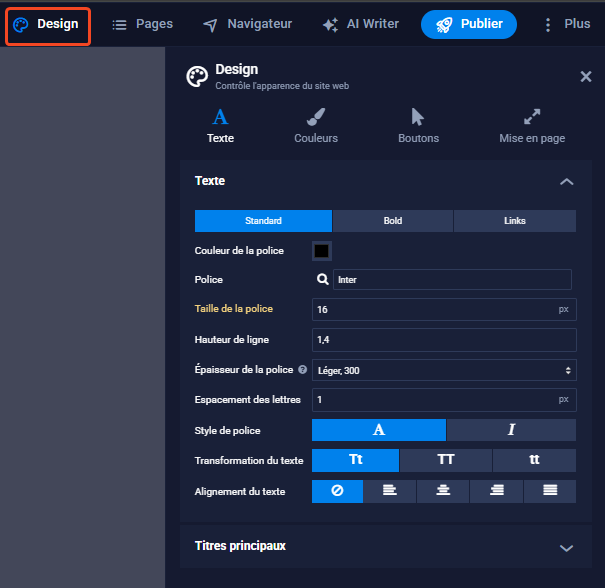Click the help icon beside Épaisseur de la police
The height and width of the screenshot is (588, 605).
302,370
